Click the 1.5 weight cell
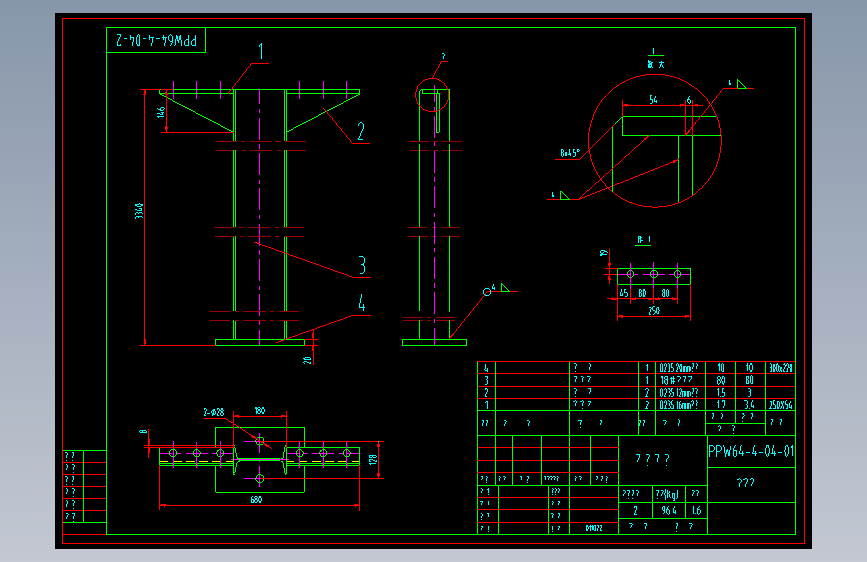 [x=721, y=393]
